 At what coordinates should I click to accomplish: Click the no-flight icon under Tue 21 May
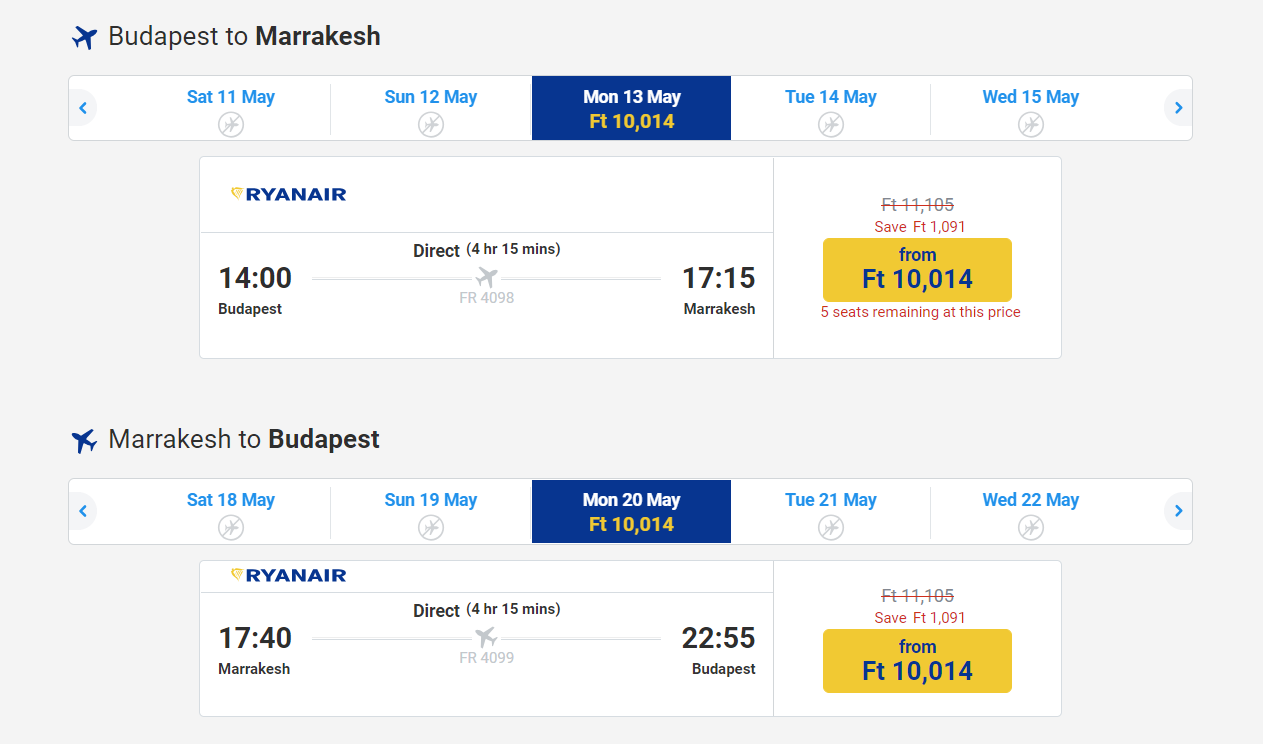point(831,528)
